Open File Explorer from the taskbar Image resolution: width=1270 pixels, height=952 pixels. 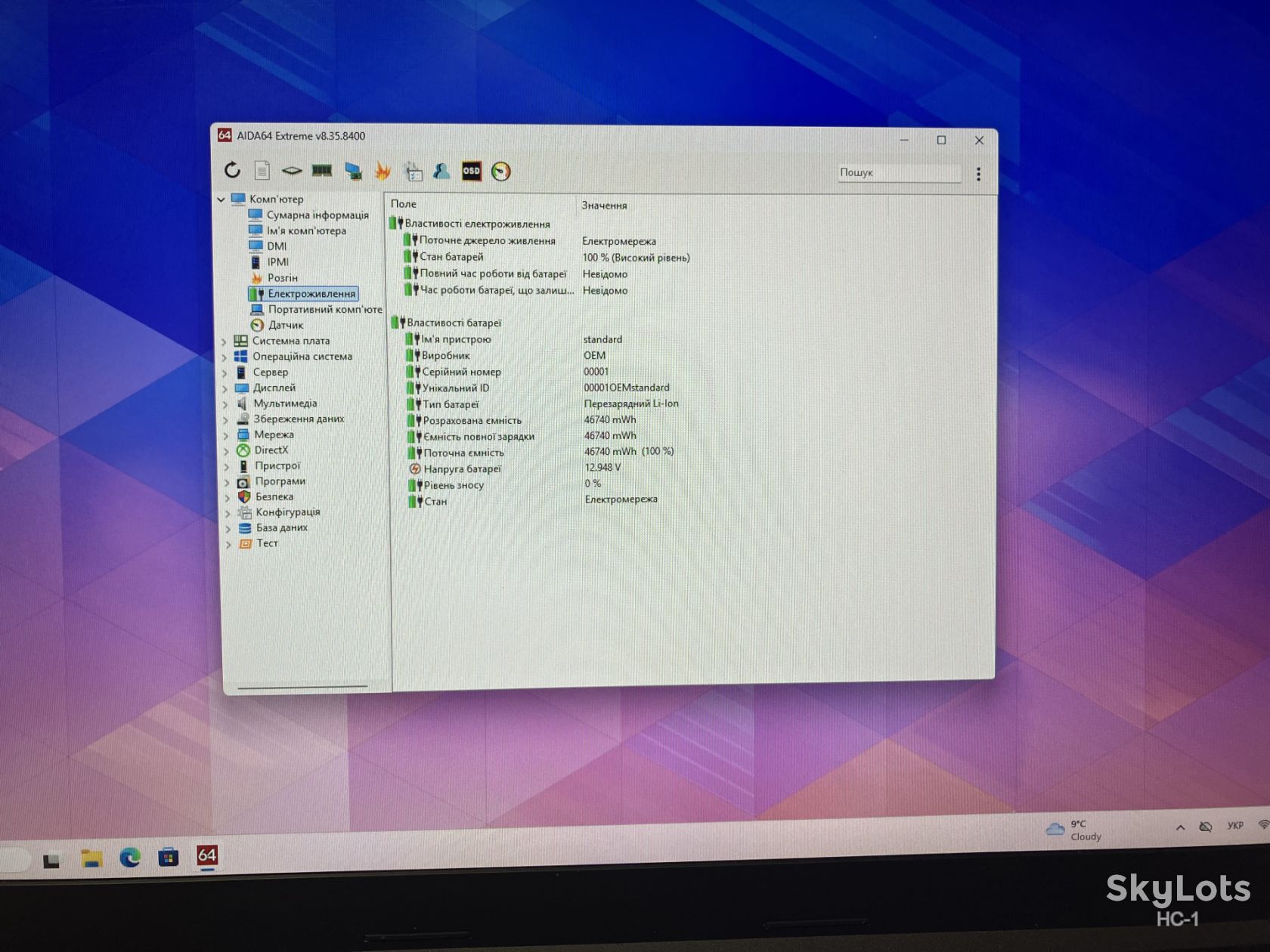pos(91,858)
